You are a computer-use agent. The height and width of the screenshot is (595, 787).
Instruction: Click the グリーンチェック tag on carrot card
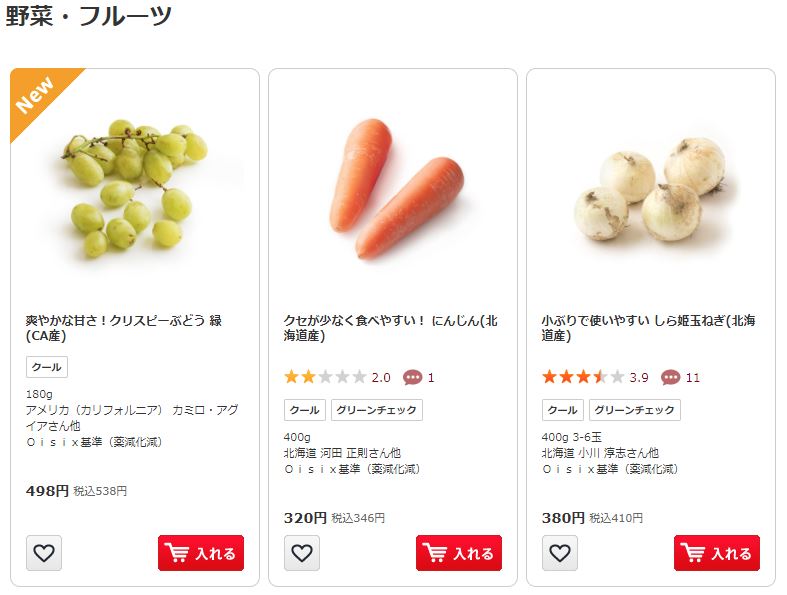[x=376, y=410]
